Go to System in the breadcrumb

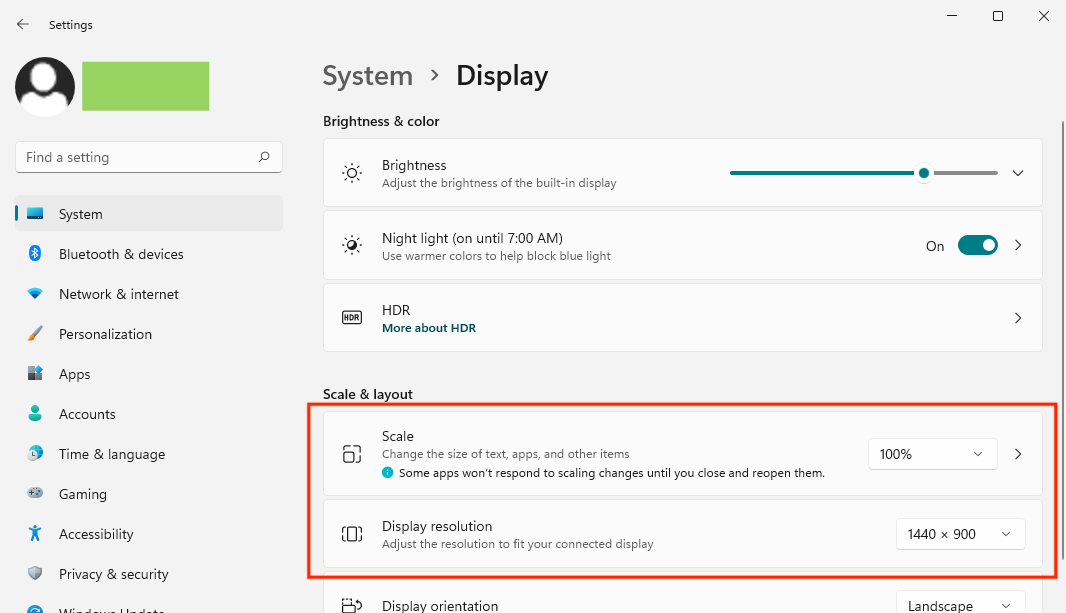[368, 75]
